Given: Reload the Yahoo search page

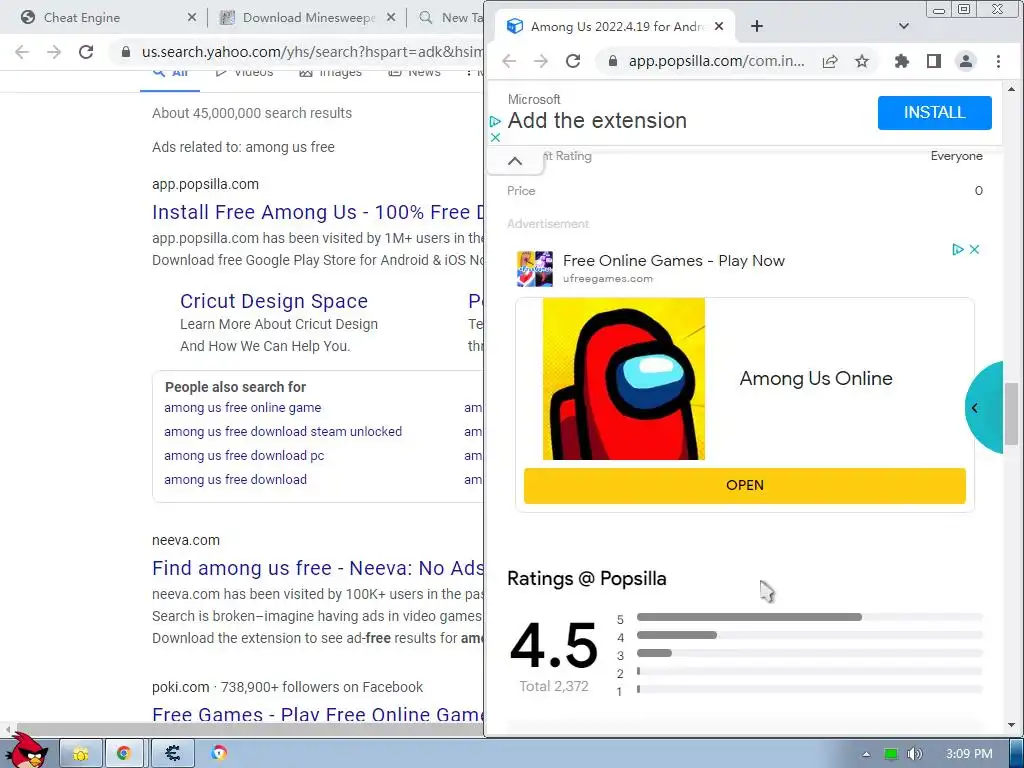Looking at the screenshot, I should pyautogui.click(x=86, y=52).
